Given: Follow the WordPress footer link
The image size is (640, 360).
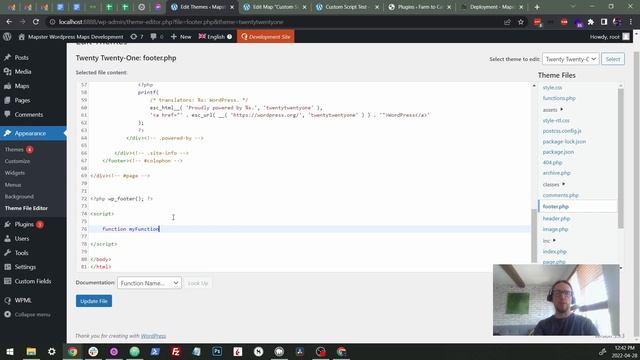Looking at the screenshot, I should click(153, 336).
